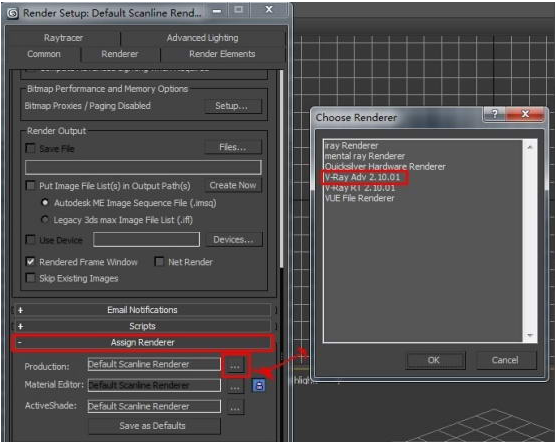The height and width of the screenshot is (442, 556).
Task: Click the renderer list scrollbar down arrow
Action: coord(530,335)
